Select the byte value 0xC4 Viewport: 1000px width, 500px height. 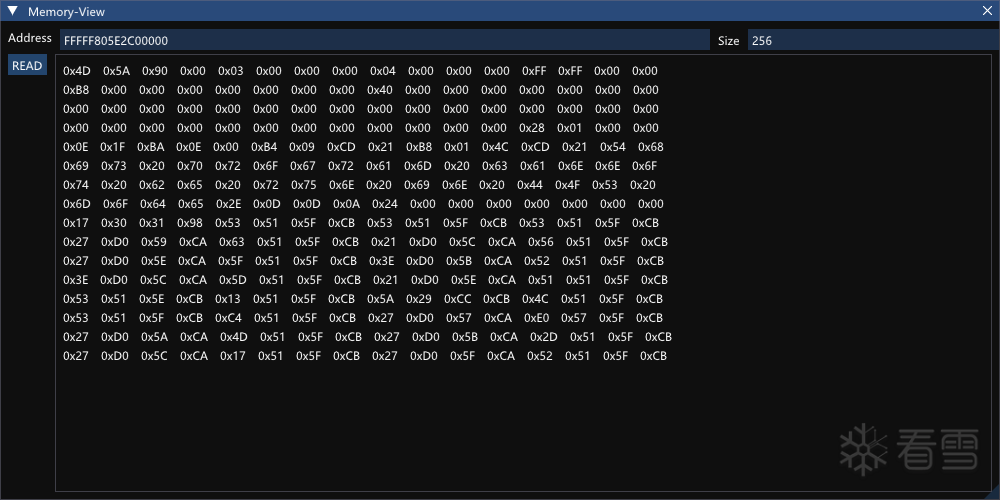(x=228, y=318)
